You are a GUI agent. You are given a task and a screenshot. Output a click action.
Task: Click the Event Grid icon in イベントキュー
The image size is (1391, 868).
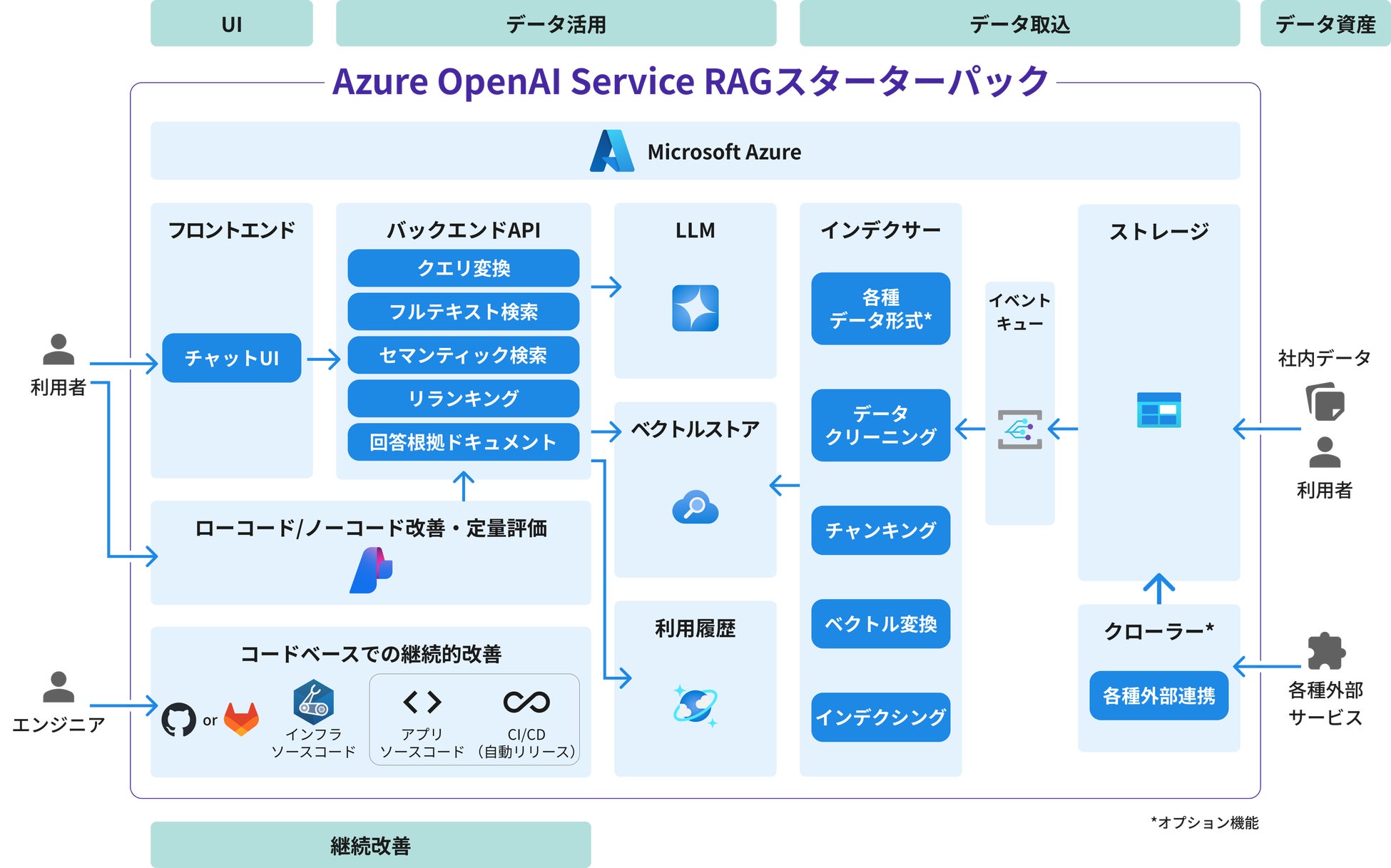coord(1019,429)
